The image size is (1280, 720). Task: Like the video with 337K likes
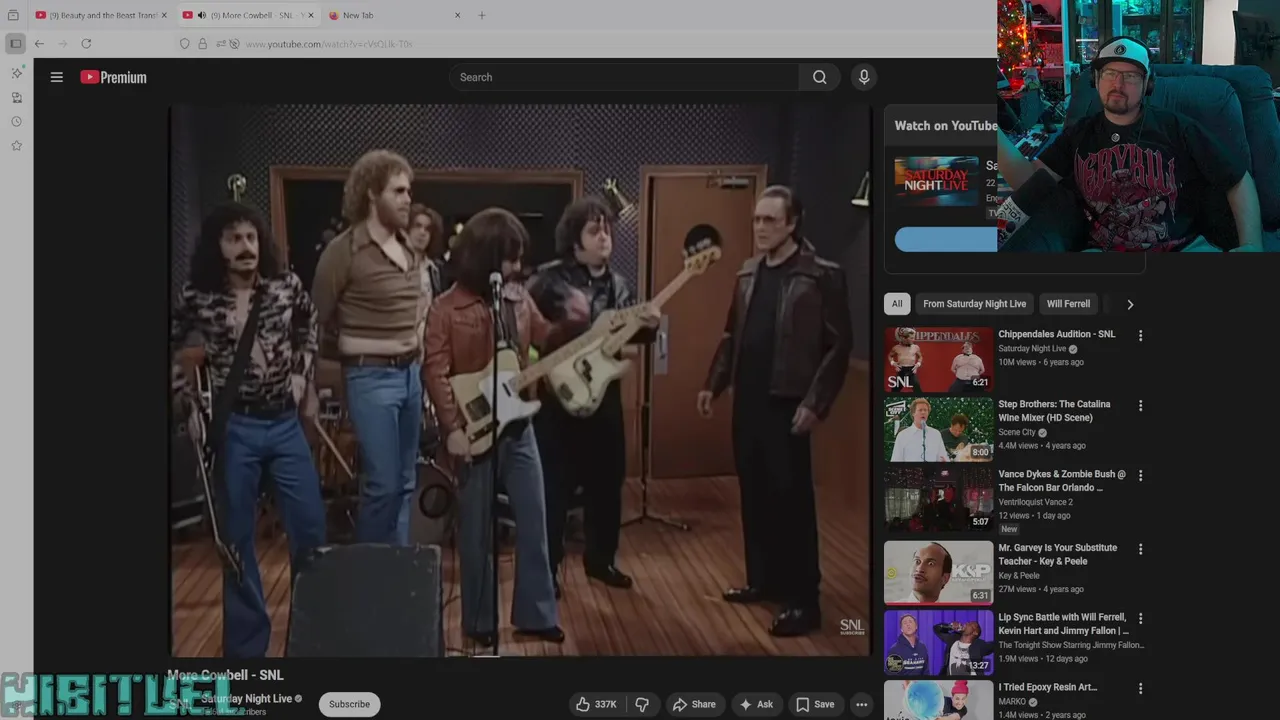[x=596, y=704]
